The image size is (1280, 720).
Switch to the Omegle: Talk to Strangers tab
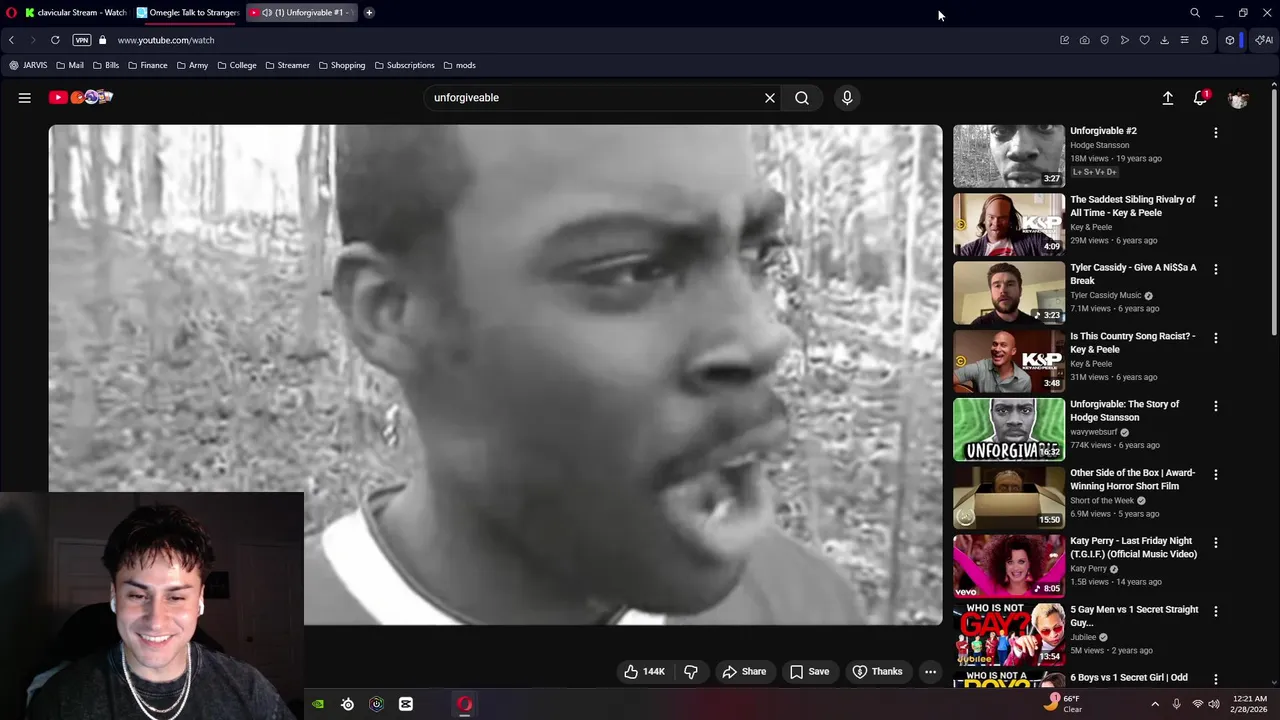pos(188,13)
